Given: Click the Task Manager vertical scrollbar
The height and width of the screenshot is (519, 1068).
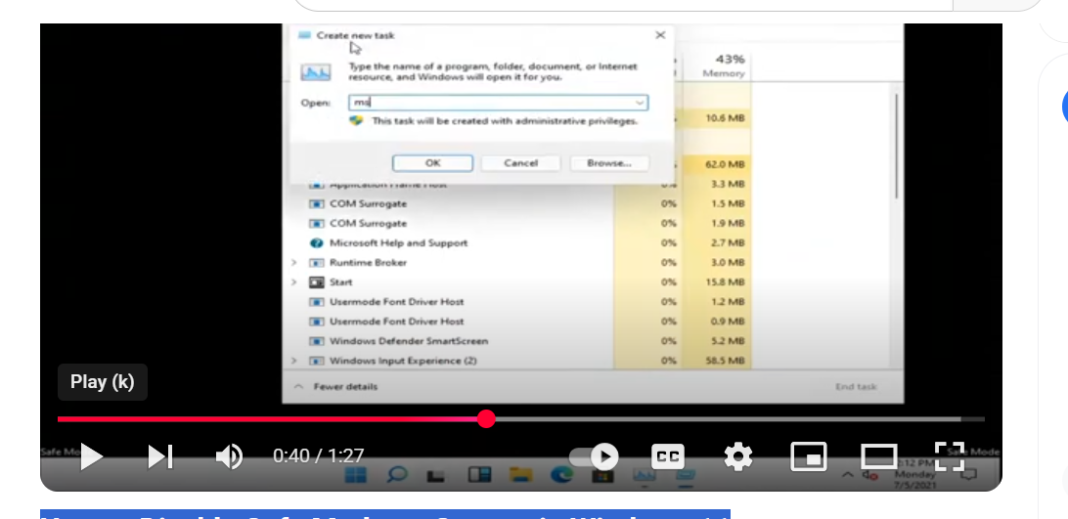Looking at the screenshot, I should click(x=896, y=146).
